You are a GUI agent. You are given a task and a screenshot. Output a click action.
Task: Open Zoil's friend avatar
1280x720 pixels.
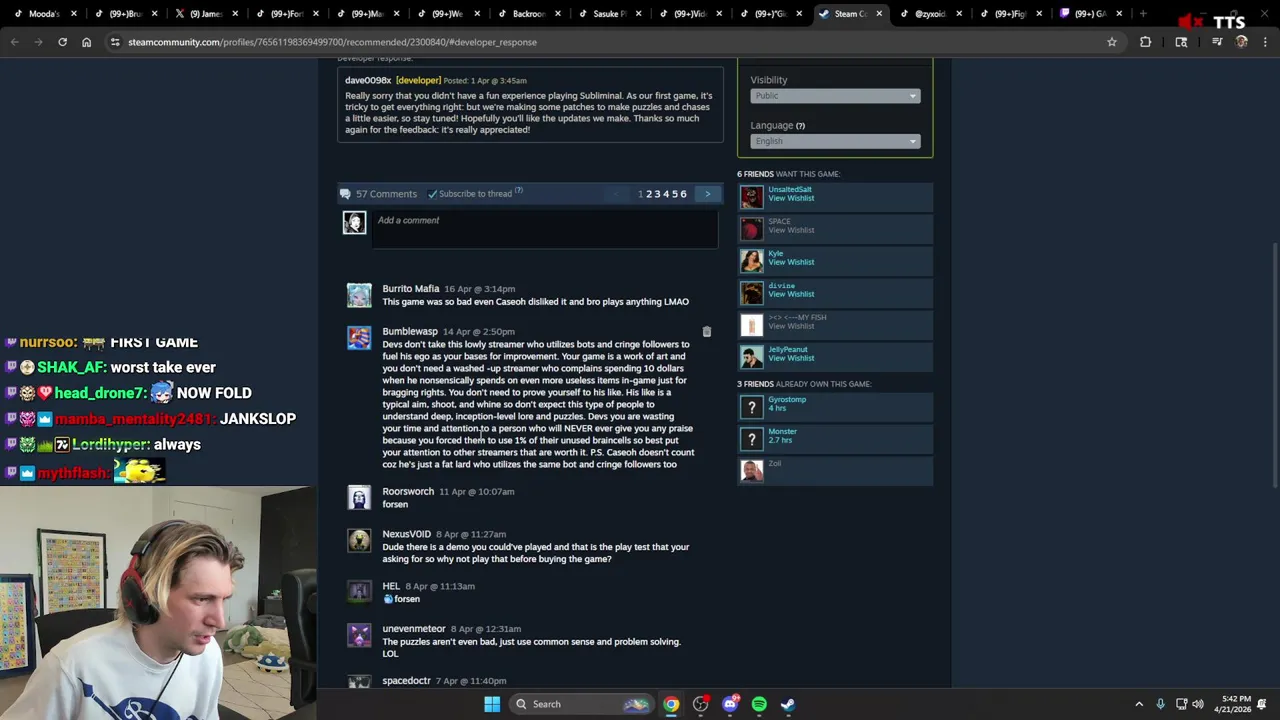coord(751,471)
